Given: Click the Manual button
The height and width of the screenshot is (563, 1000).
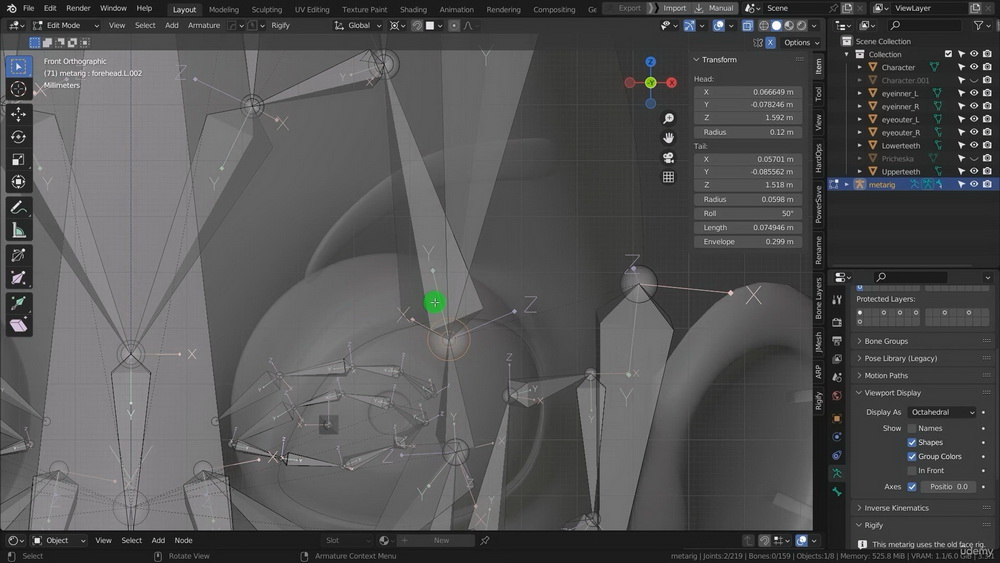Looking at the screenshot, I should click(x=715, y=8).
